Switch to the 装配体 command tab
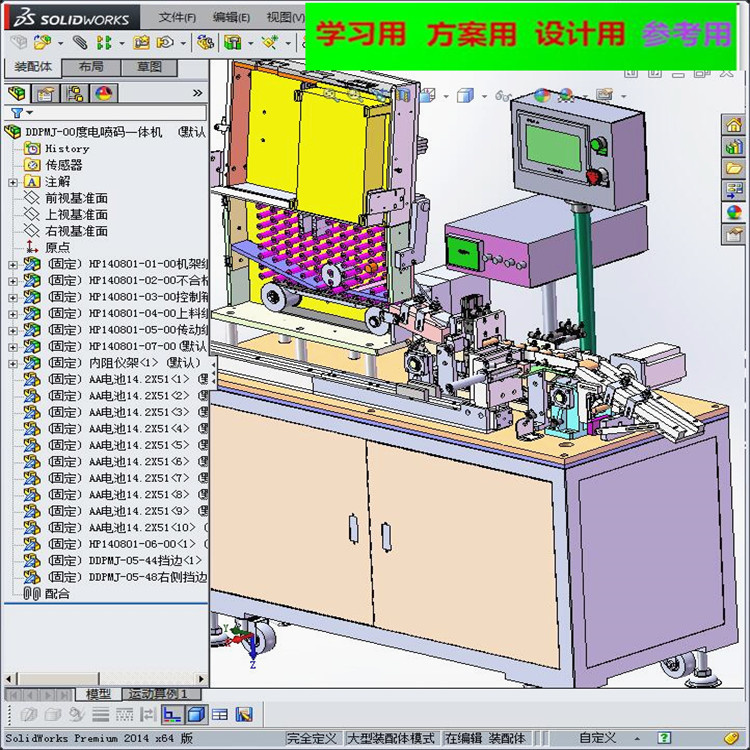 (33, 66)
